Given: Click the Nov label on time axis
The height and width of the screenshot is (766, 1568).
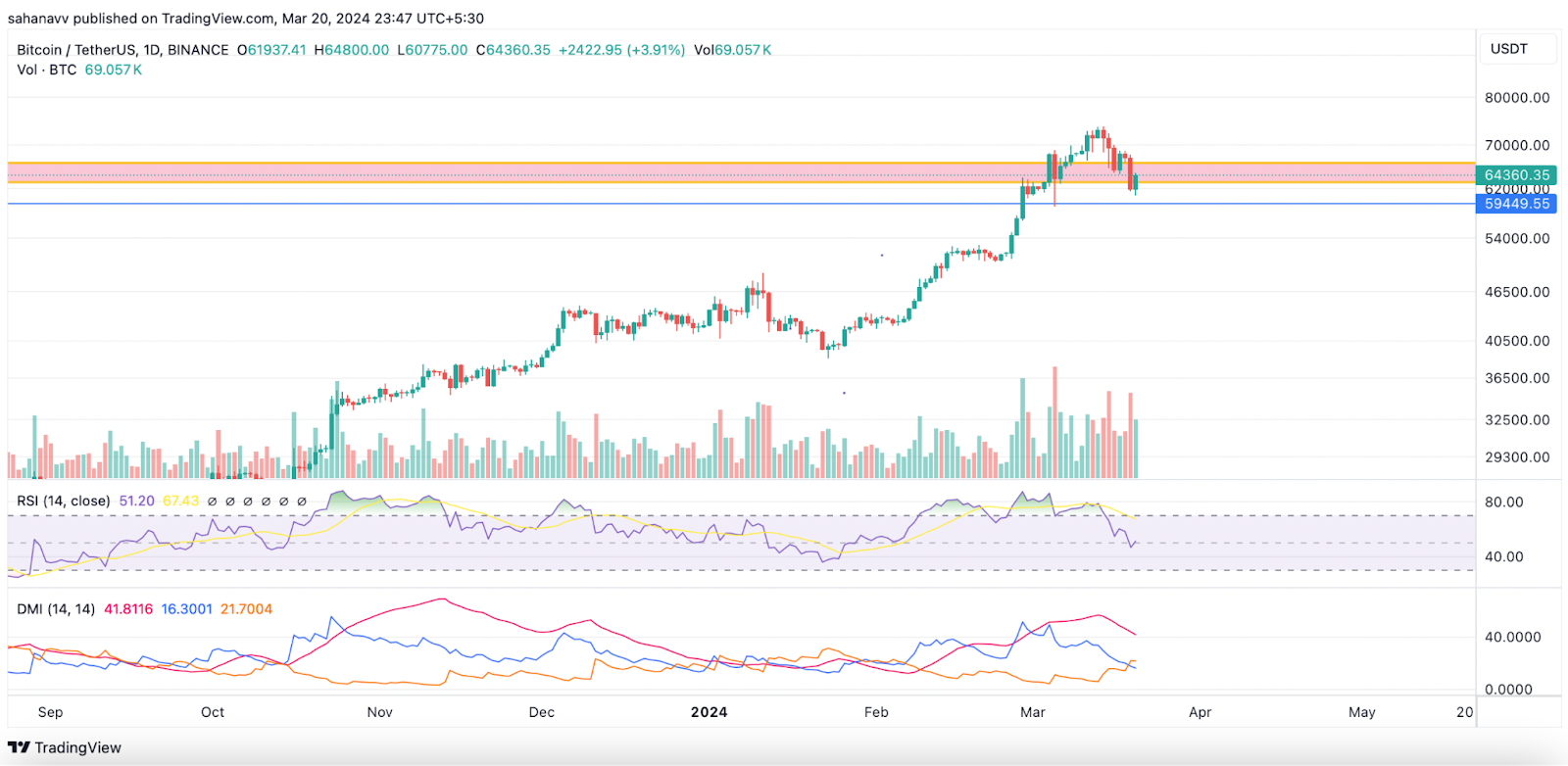Looking at the screenshot, I should pyautogui.click(x=380, y=712).
